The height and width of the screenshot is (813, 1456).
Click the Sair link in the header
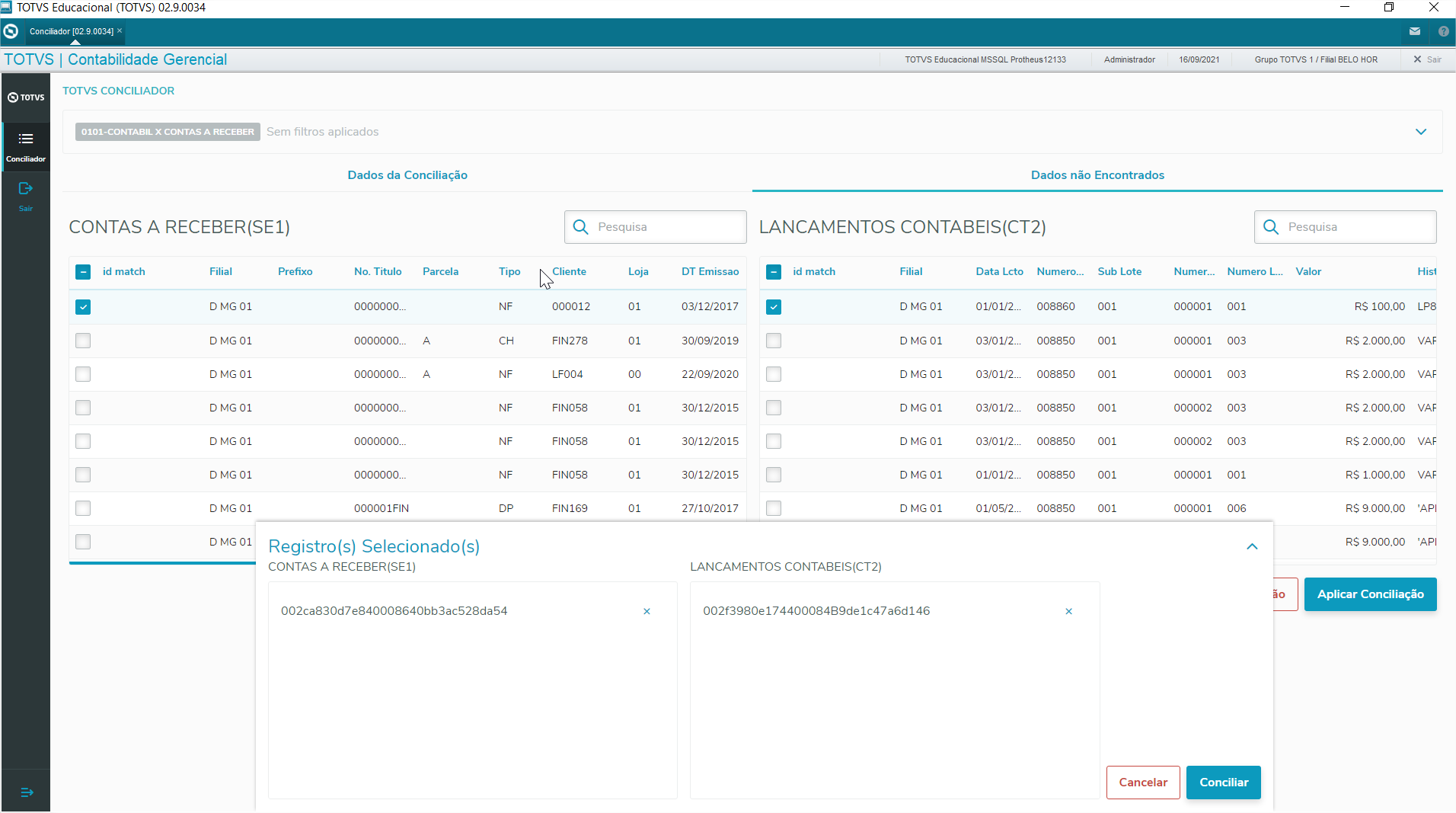coord(1428,59)
